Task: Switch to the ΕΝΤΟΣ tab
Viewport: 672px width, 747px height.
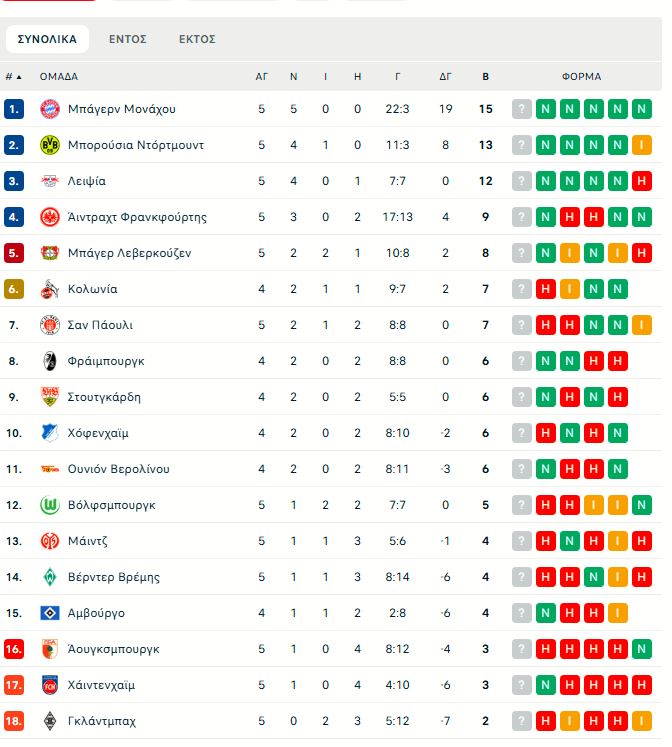Action: coord(128,39)
